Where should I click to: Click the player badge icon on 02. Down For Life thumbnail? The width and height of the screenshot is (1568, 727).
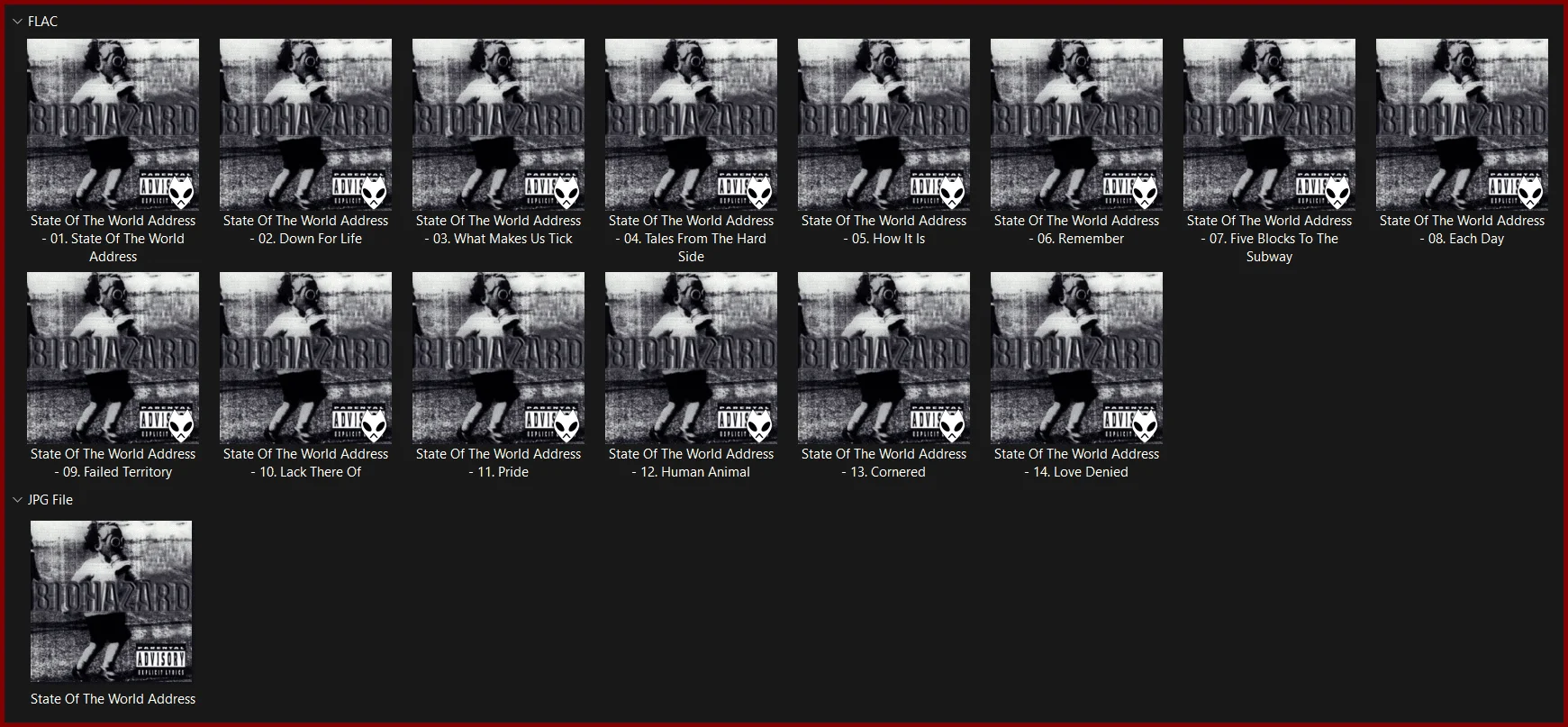(375, 192)
